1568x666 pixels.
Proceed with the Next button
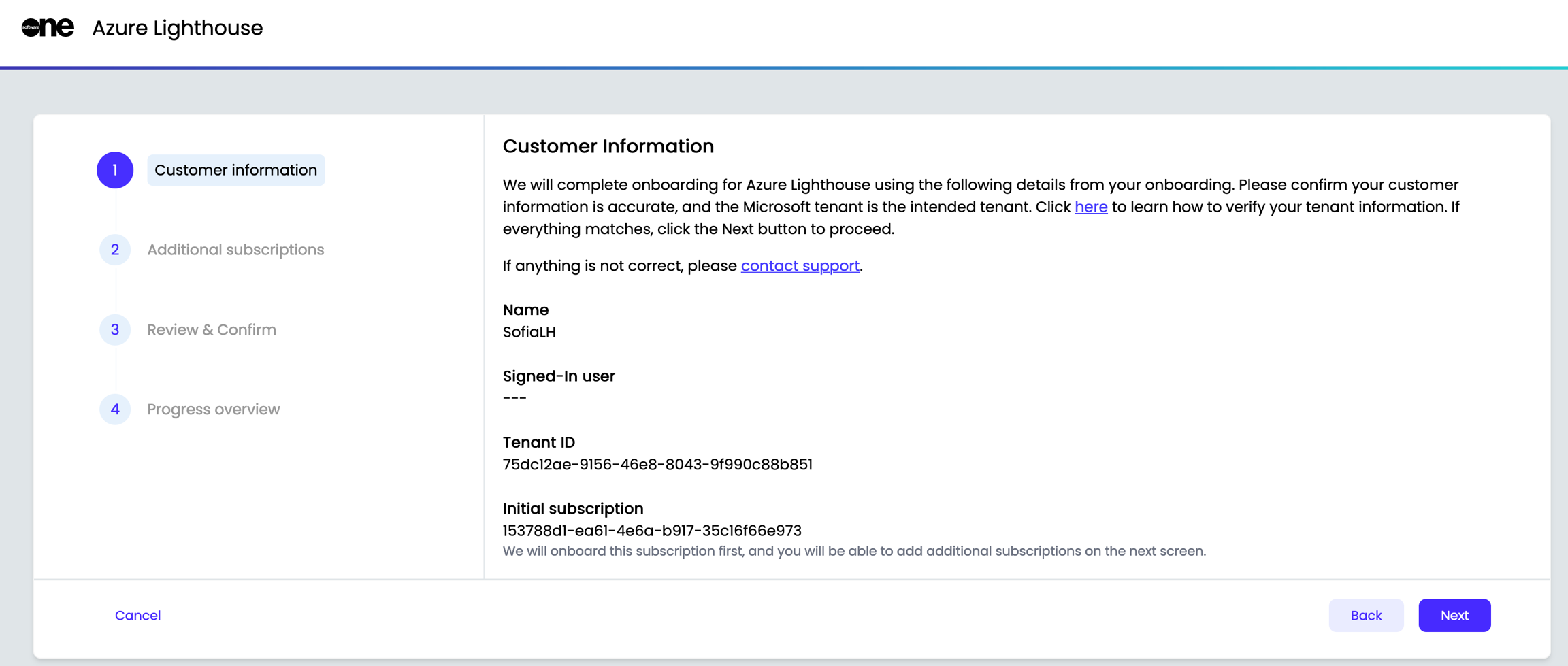(1454, 615)
